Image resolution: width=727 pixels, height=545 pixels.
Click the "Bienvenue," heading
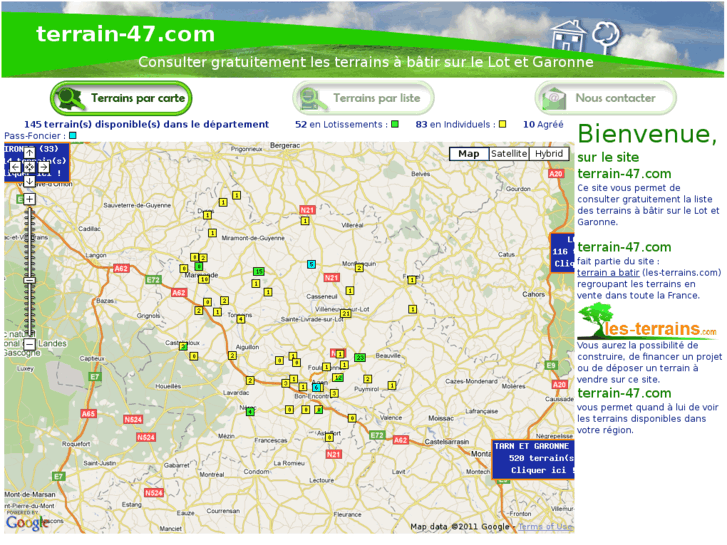[647, 134]
